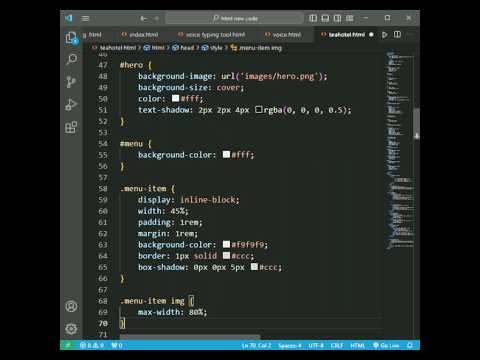The height and width of the screenshot is (360, 480).
Task: Open color picker for #f9f9f9 swatch
Action: point(226,244)
